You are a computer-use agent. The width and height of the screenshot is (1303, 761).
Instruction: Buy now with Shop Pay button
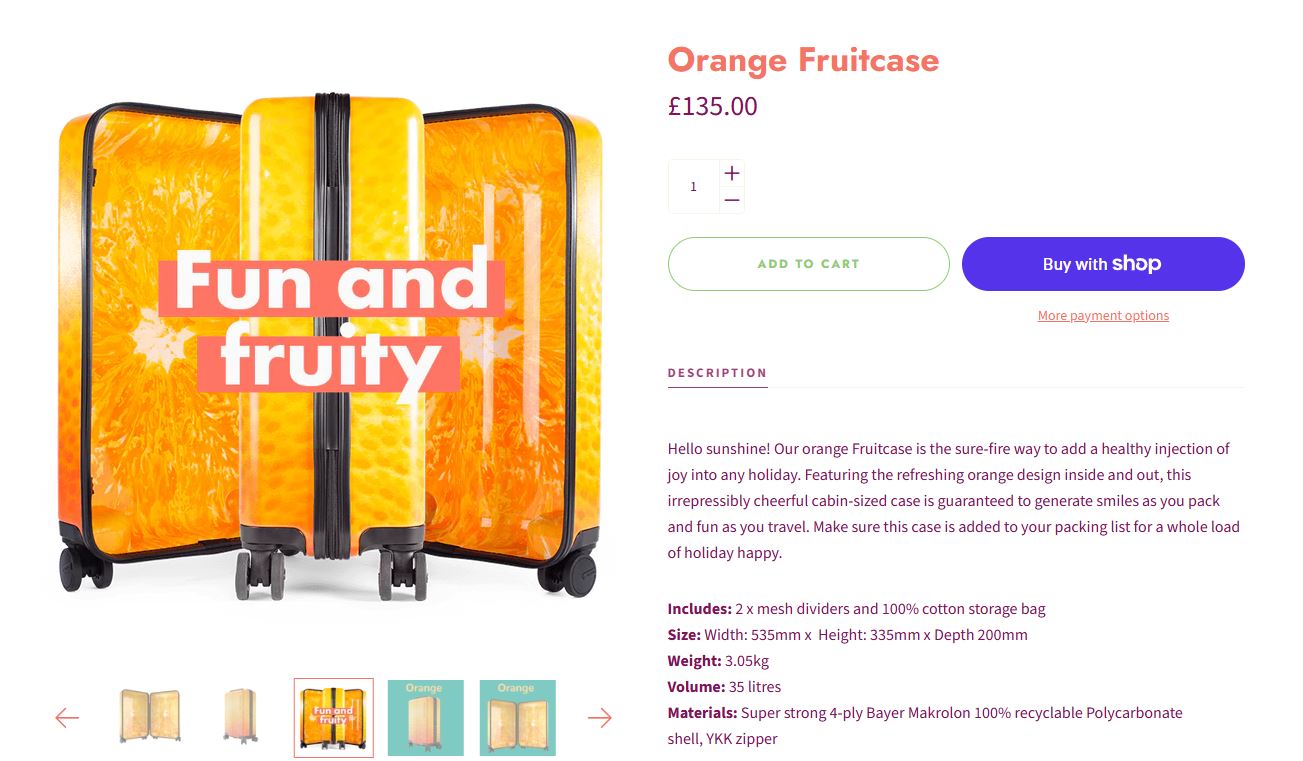tap(1103, 264)
